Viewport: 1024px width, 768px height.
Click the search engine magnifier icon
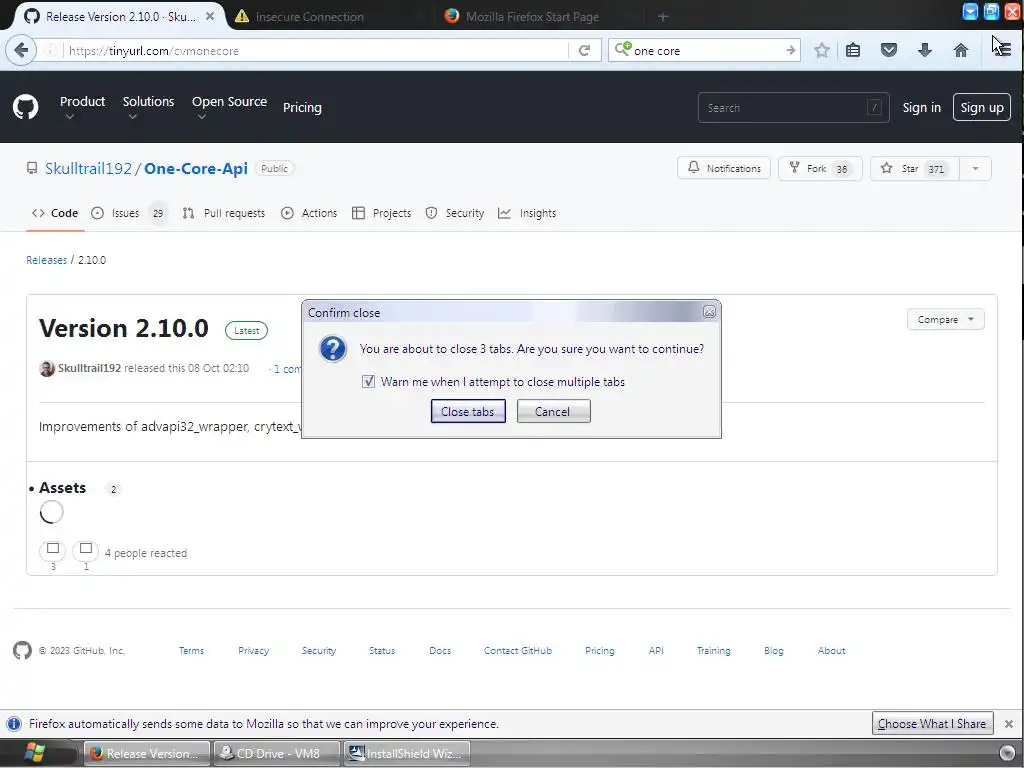tap(623, 49)
